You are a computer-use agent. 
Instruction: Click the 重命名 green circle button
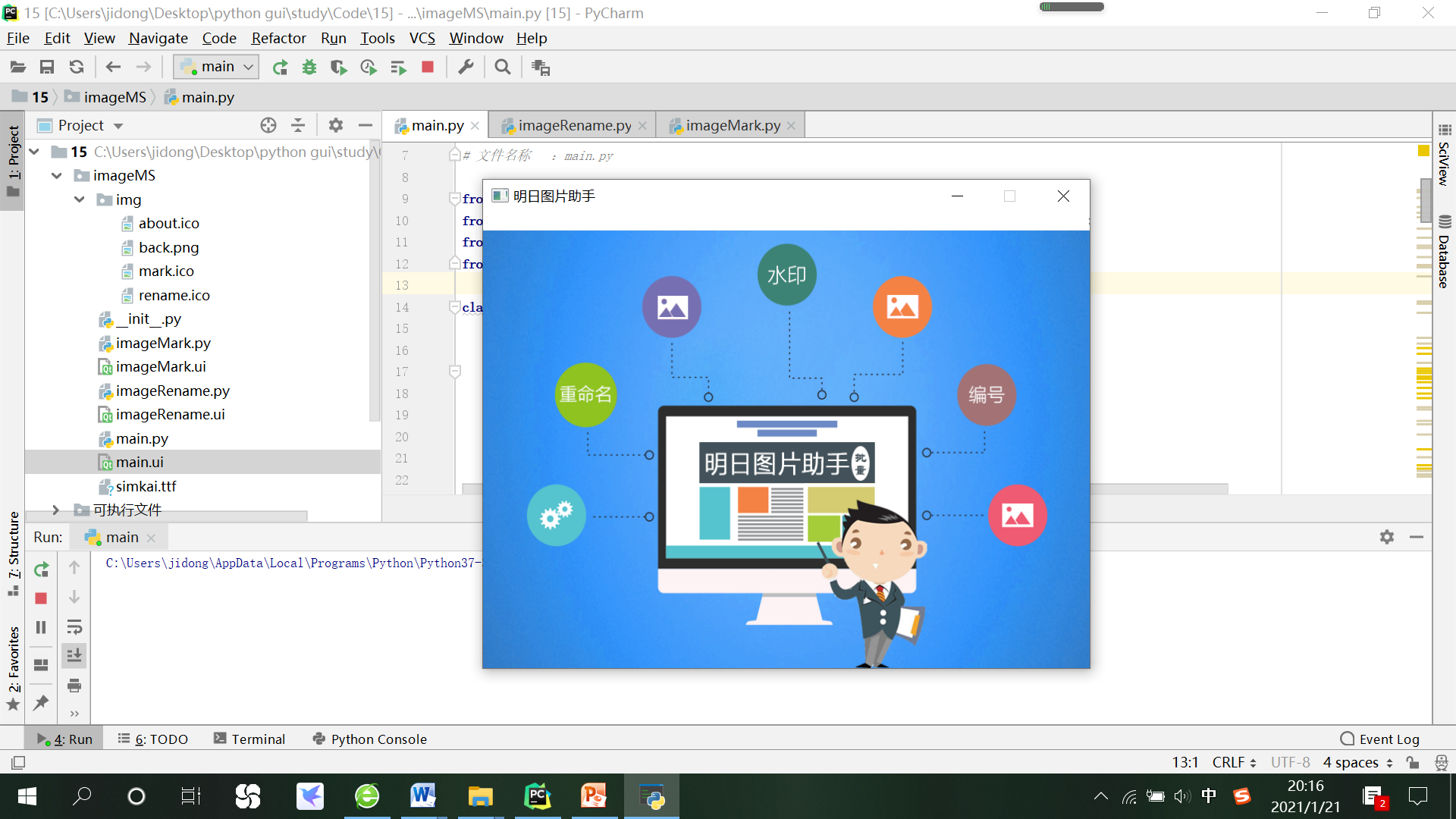pos(585,394)
